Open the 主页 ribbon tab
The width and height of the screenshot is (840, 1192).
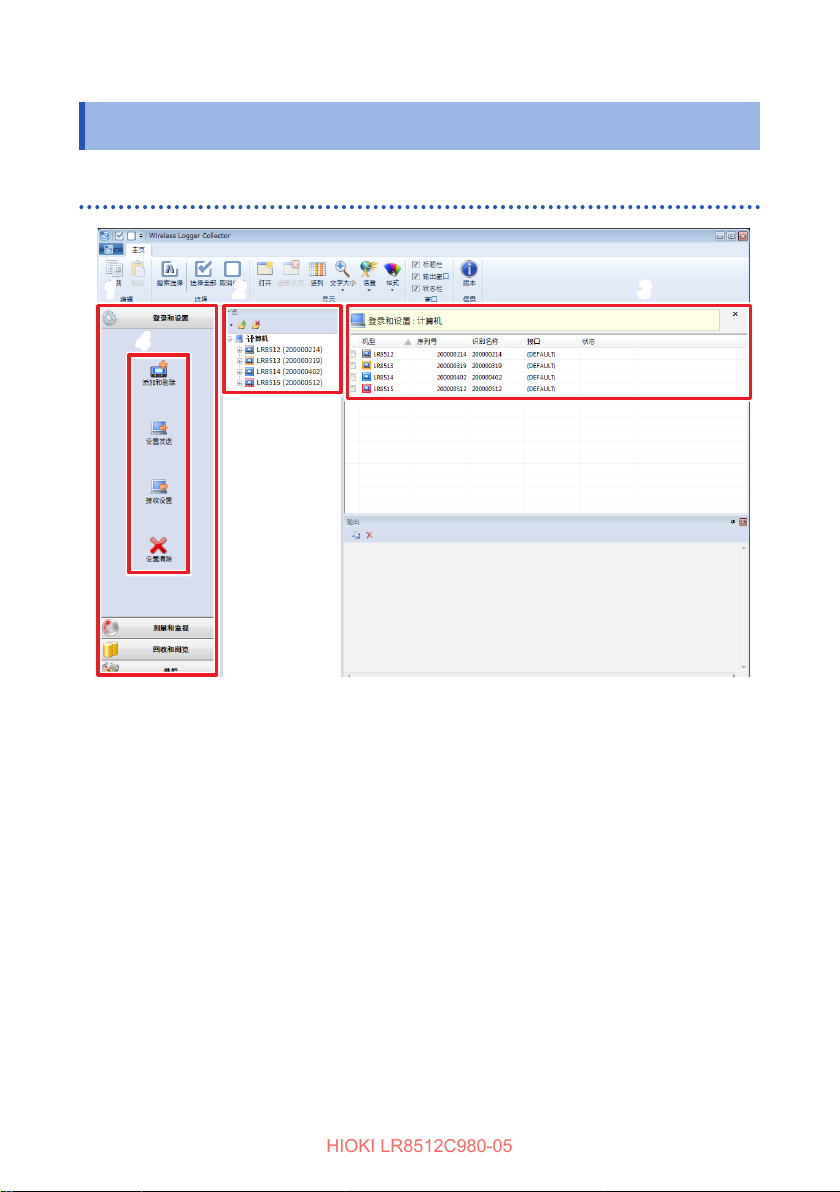(x=138, y=249)
